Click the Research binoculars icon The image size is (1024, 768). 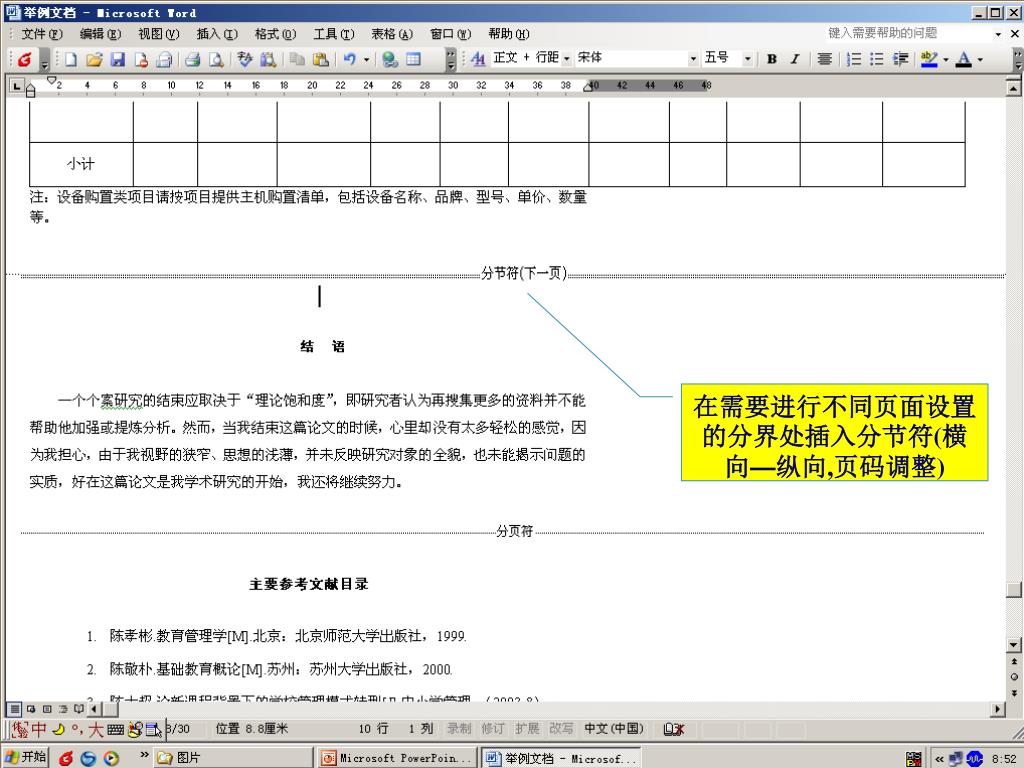(268, 59)
